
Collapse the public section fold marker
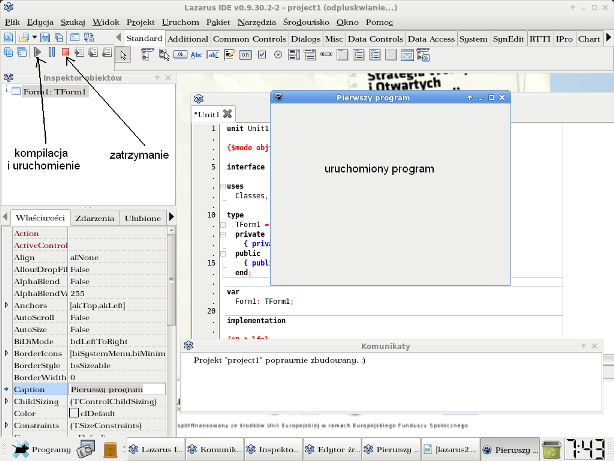[223, 254]
